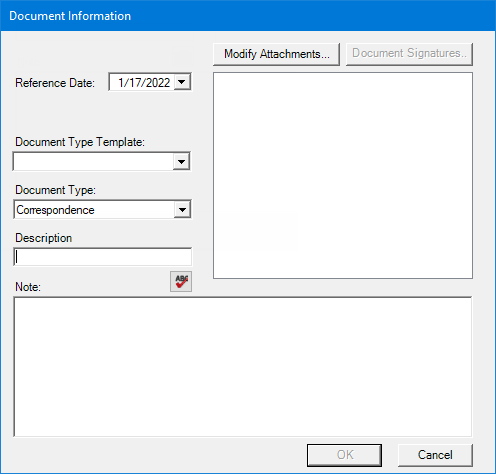Select the Correspondence value in Document Type
This screenshot has height=474, width=496.
click(55, 210)
